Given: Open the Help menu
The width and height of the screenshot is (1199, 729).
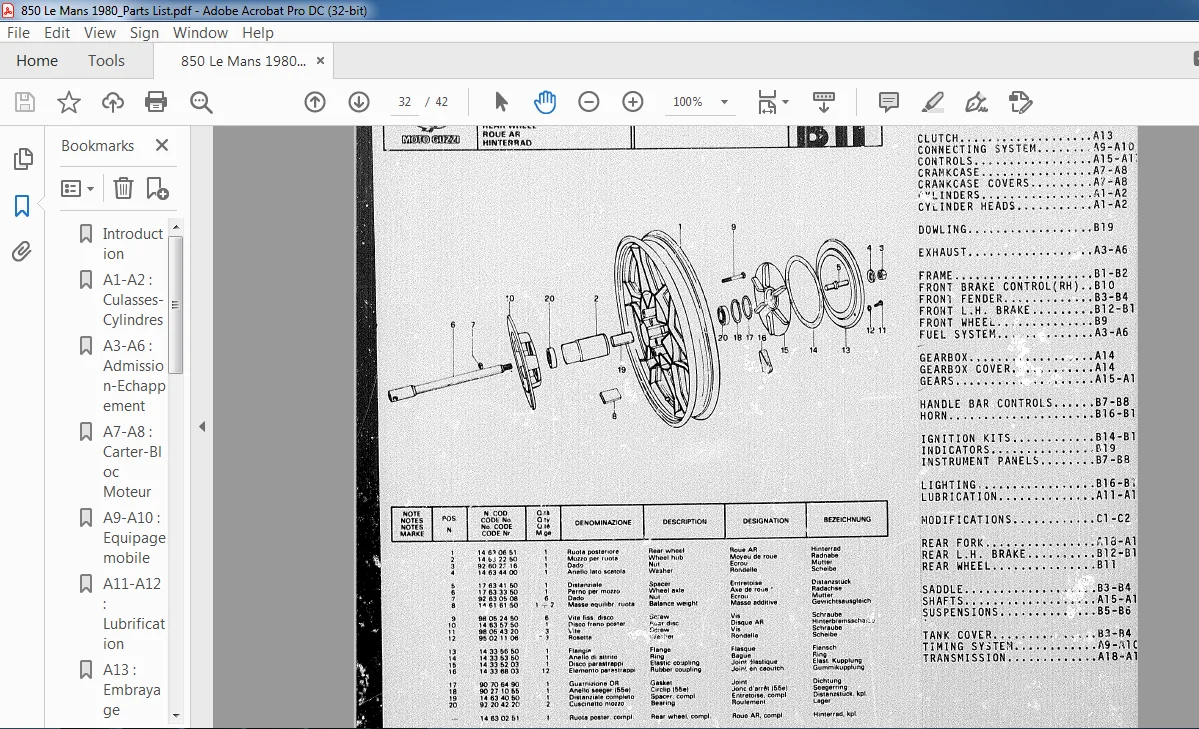Looking at the screenshot, I should click(x=258, y=32).
